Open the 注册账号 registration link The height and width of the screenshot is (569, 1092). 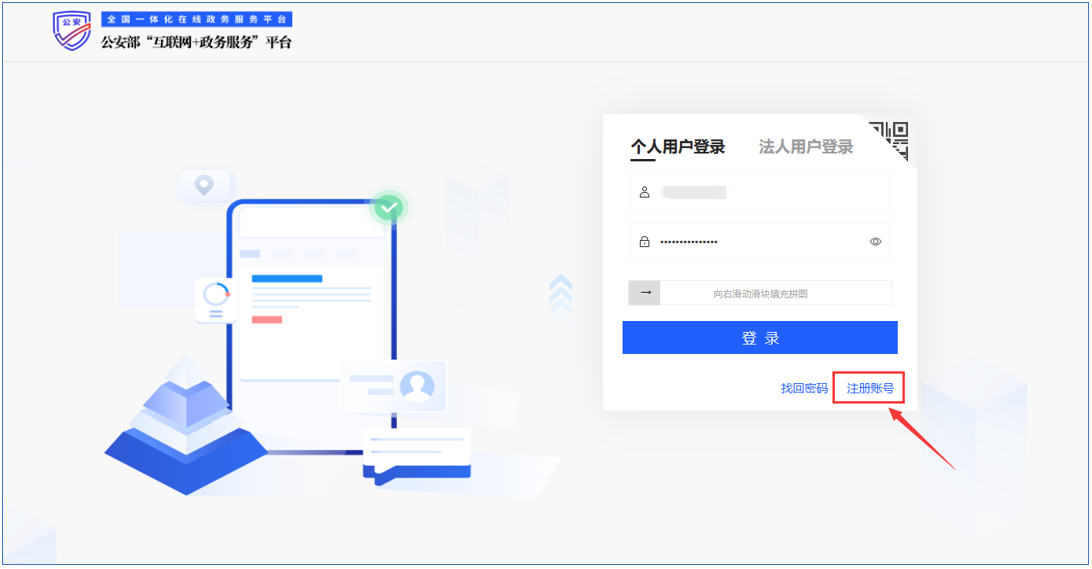869,388
